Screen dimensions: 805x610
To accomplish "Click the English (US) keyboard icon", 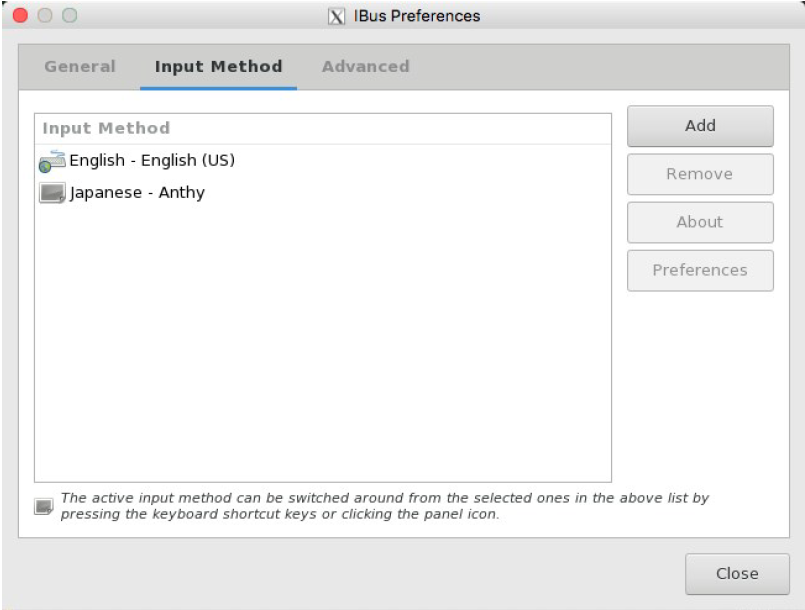I will click(x=52, y=161).
